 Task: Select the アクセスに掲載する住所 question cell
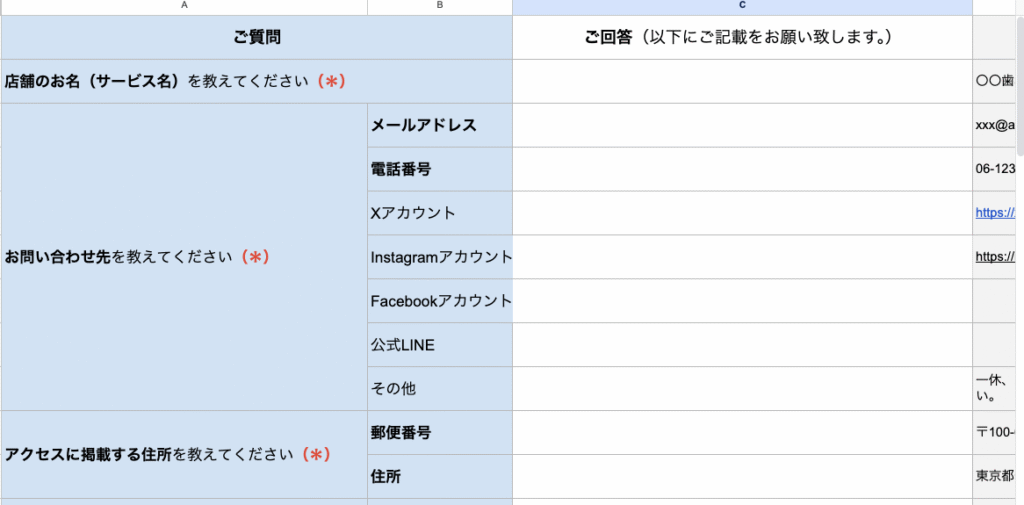click(184, 455)
